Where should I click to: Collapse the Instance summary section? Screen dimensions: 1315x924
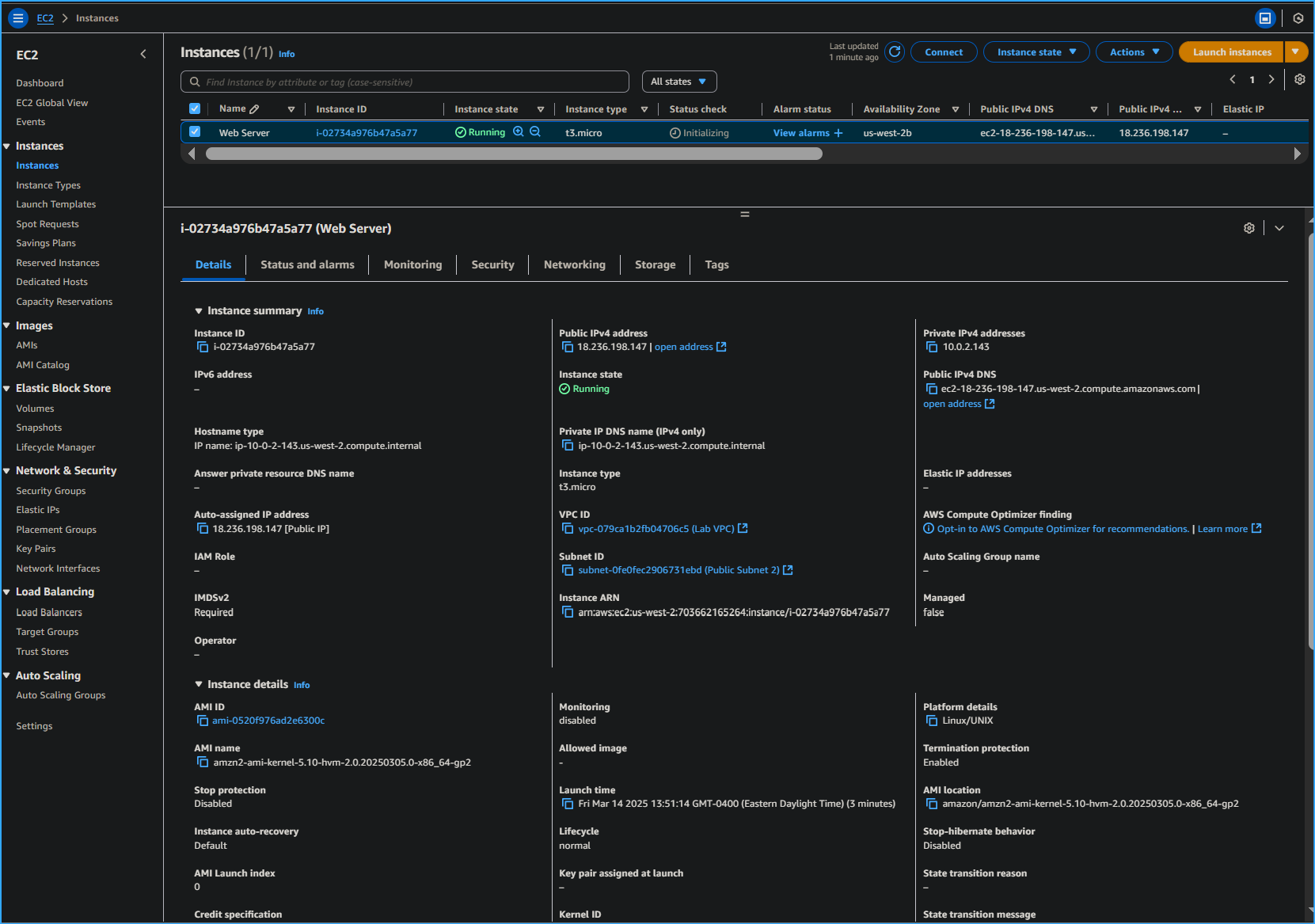pos(199,310)
